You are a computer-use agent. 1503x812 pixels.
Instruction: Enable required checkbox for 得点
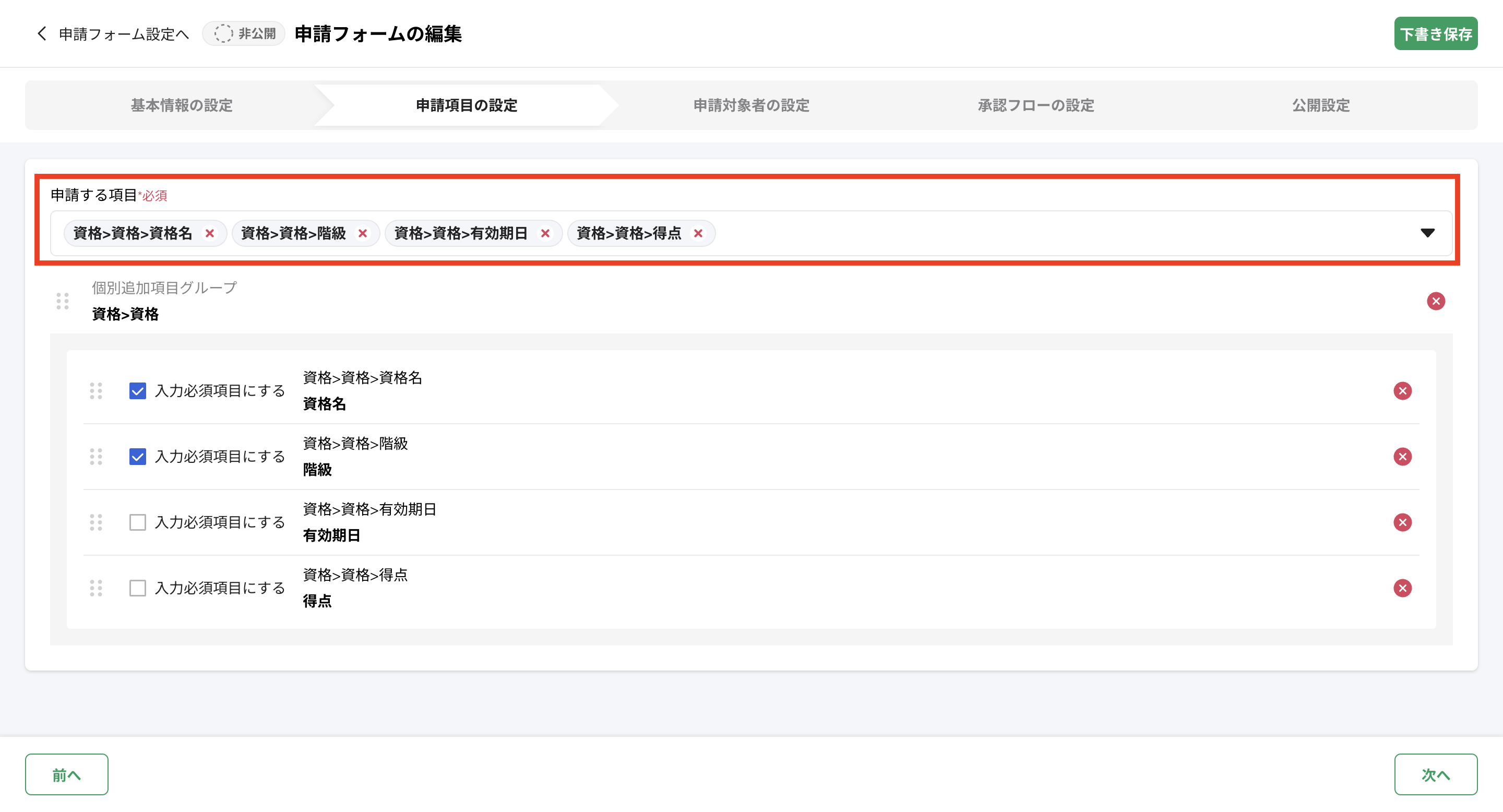[x=138, y=588]
